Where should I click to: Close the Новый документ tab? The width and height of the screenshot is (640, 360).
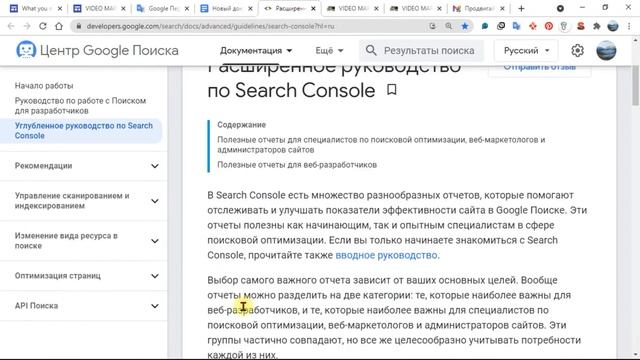point(250,8)
